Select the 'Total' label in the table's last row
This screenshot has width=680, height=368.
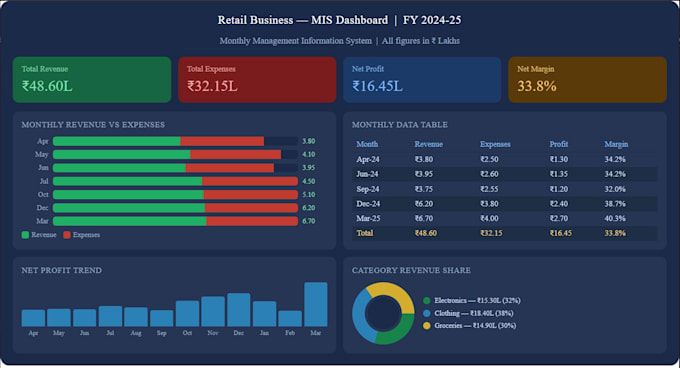coord(365,233)
